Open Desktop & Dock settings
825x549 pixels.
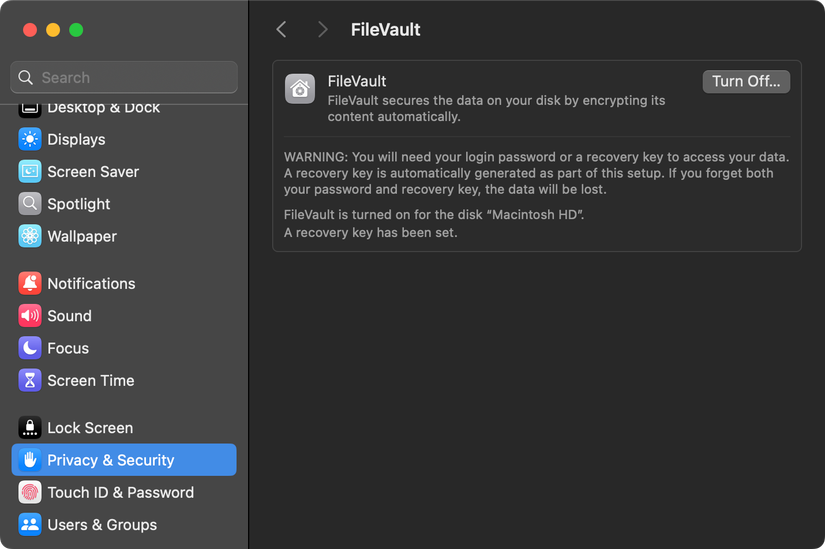[x=103, y=108]
